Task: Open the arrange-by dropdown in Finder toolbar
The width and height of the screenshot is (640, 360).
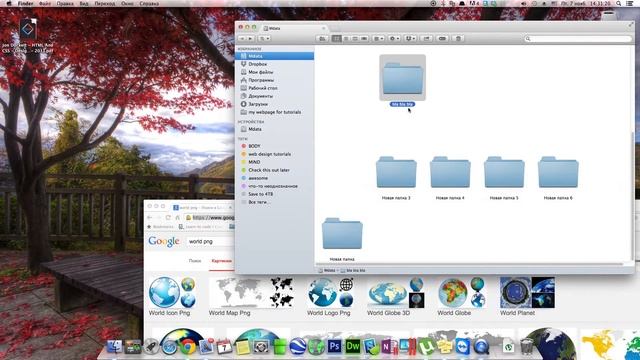Action: pos(379,38)
